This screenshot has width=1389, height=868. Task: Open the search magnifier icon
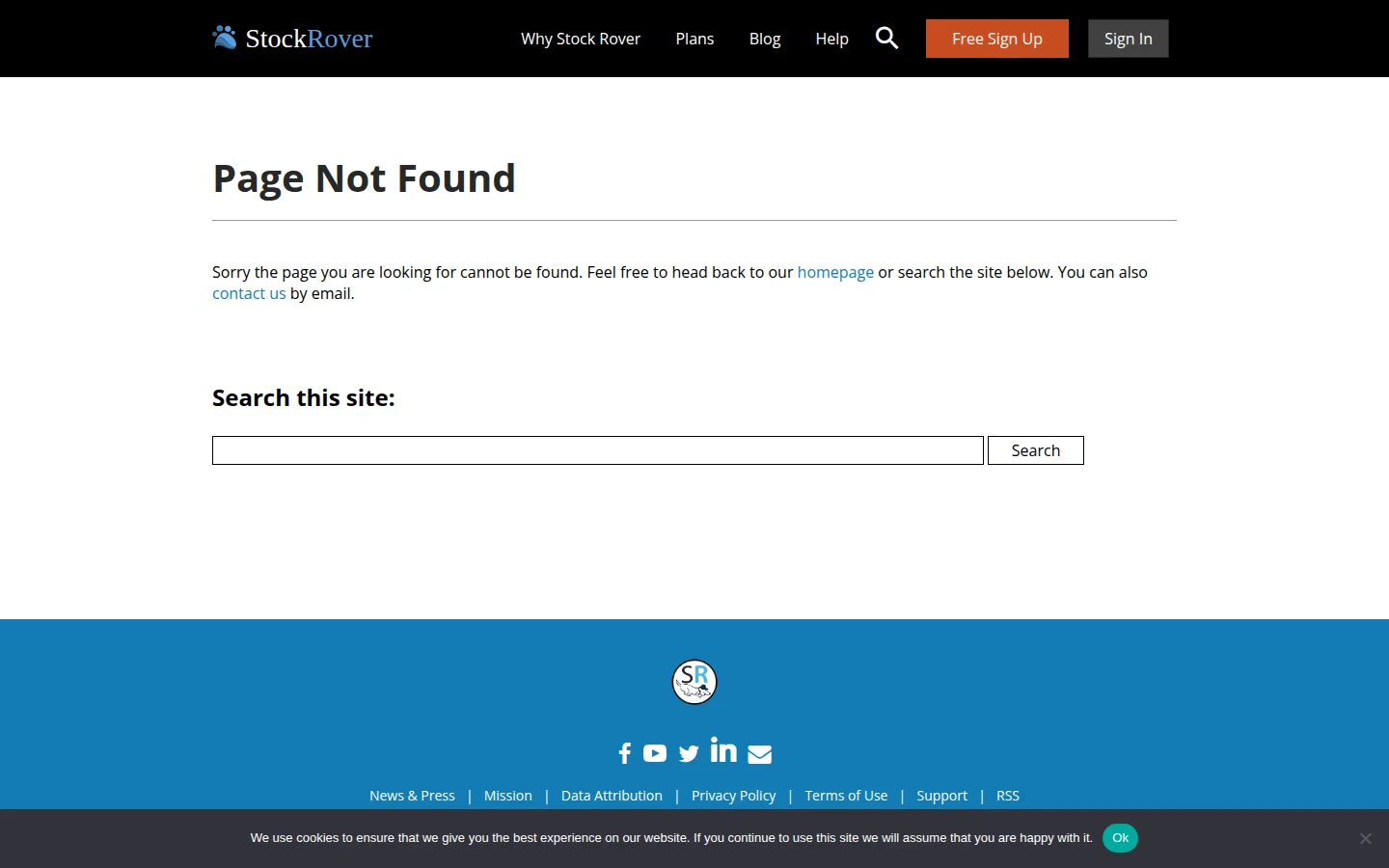click(x=886, y=39)
